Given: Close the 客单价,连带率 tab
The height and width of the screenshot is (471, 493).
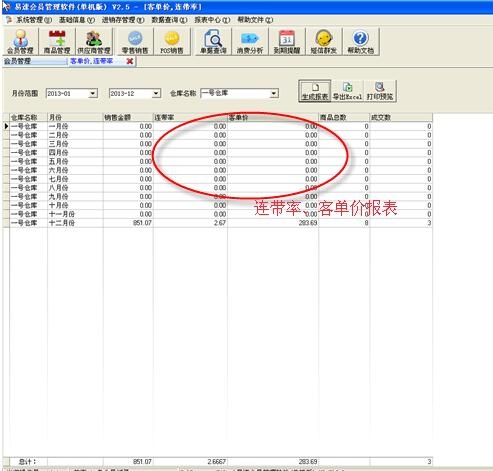Looking at the screenshot, I should [x=130, y=61].
